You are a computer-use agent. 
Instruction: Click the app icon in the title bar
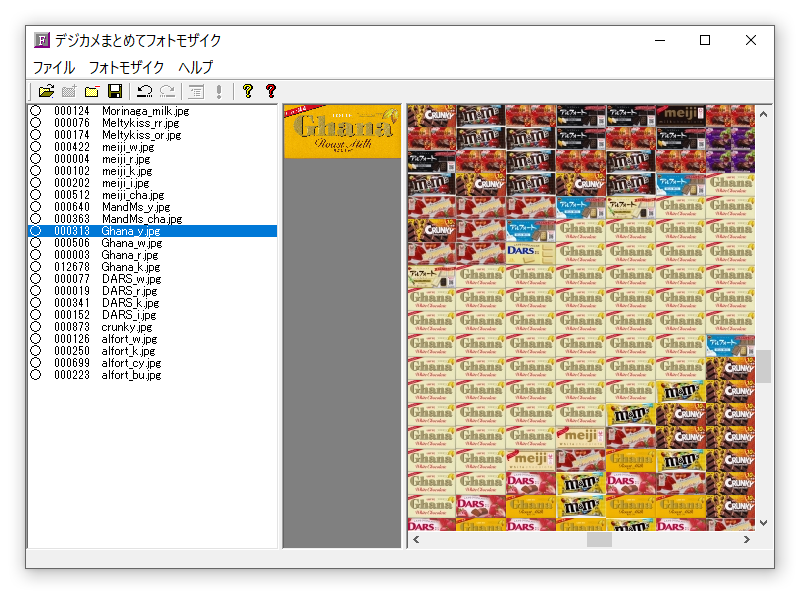click(42, 40)
